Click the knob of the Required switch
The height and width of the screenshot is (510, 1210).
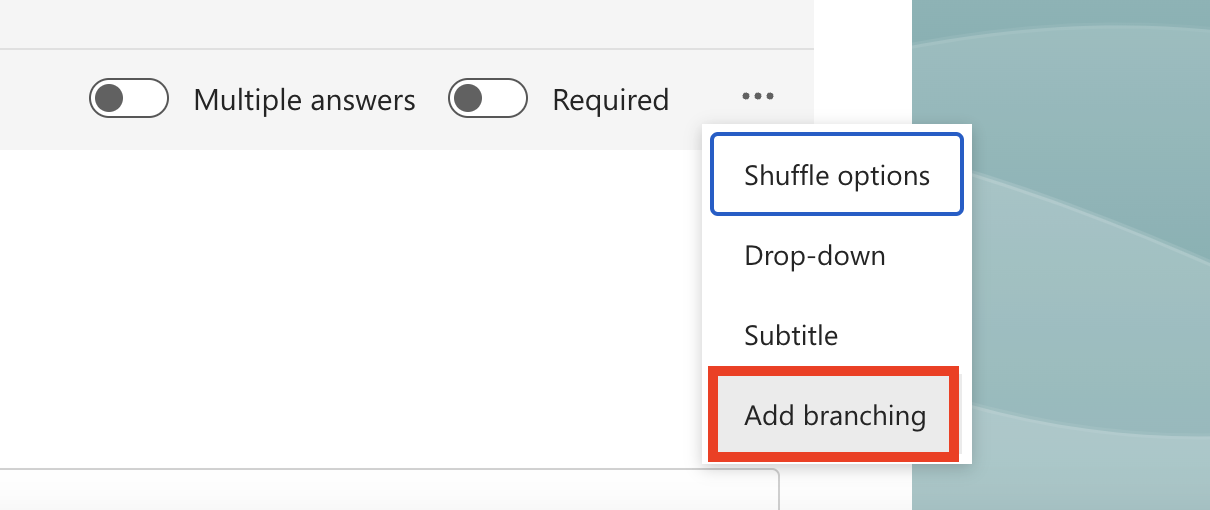468,99
